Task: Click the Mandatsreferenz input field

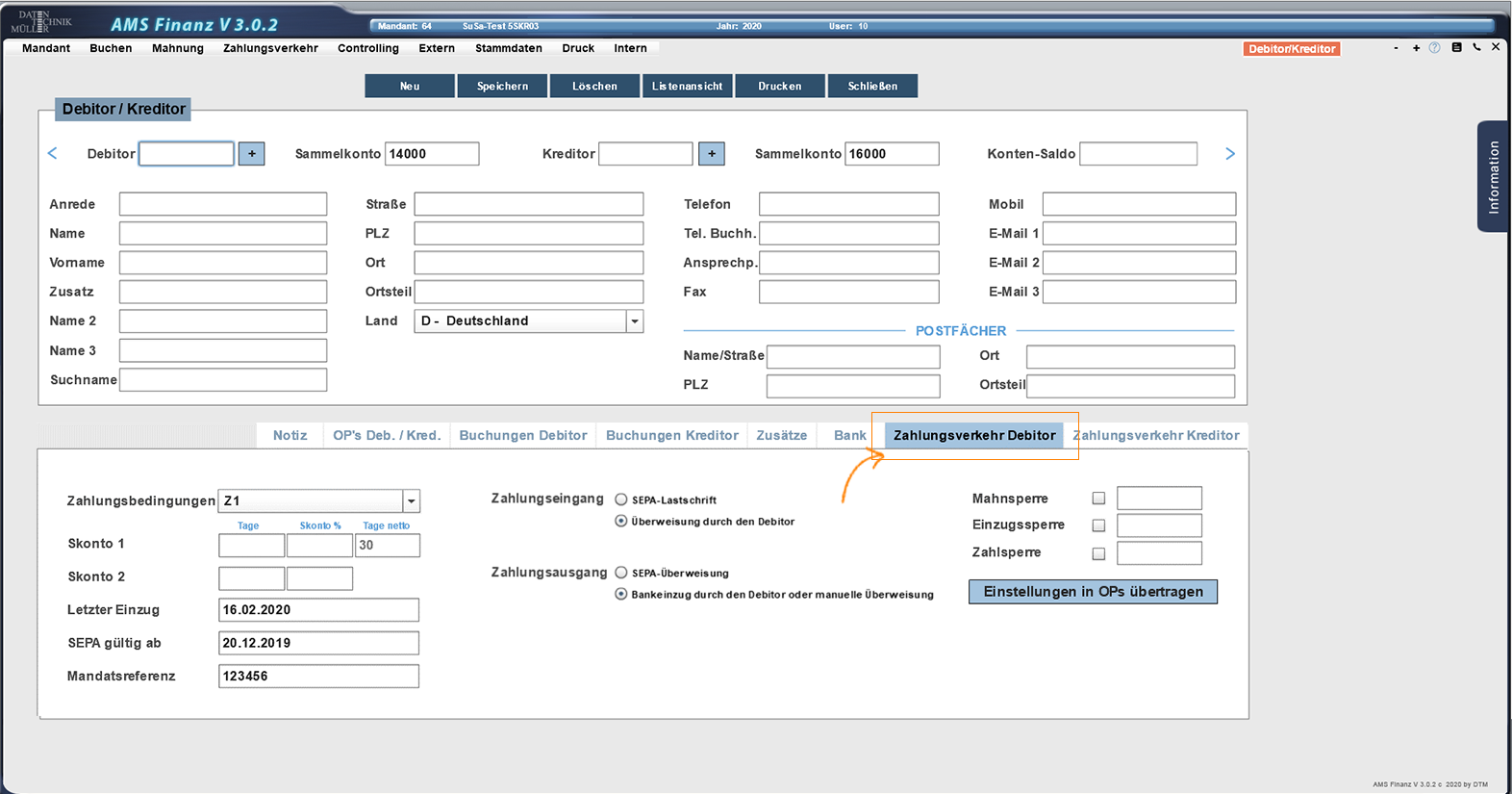Action: point(318,677)
